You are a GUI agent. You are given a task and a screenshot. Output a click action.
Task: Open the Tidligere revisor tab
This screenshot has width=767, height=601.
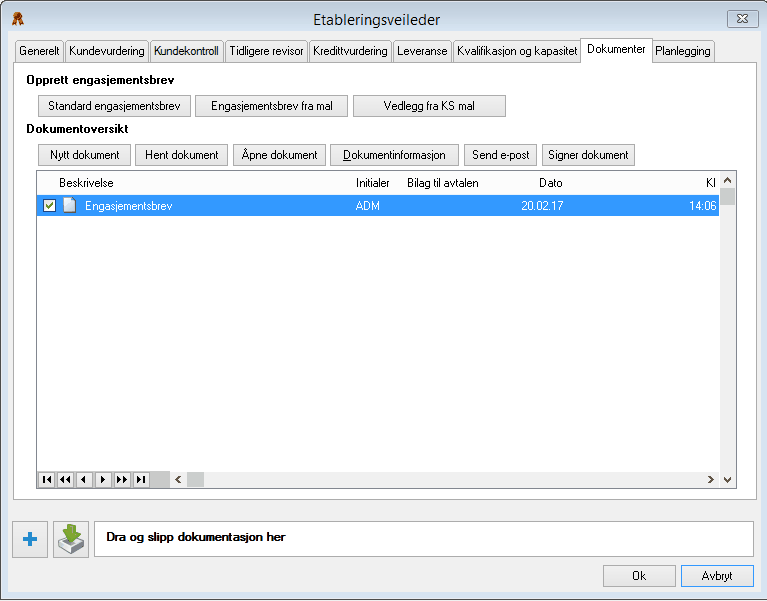tap(266, 51)
